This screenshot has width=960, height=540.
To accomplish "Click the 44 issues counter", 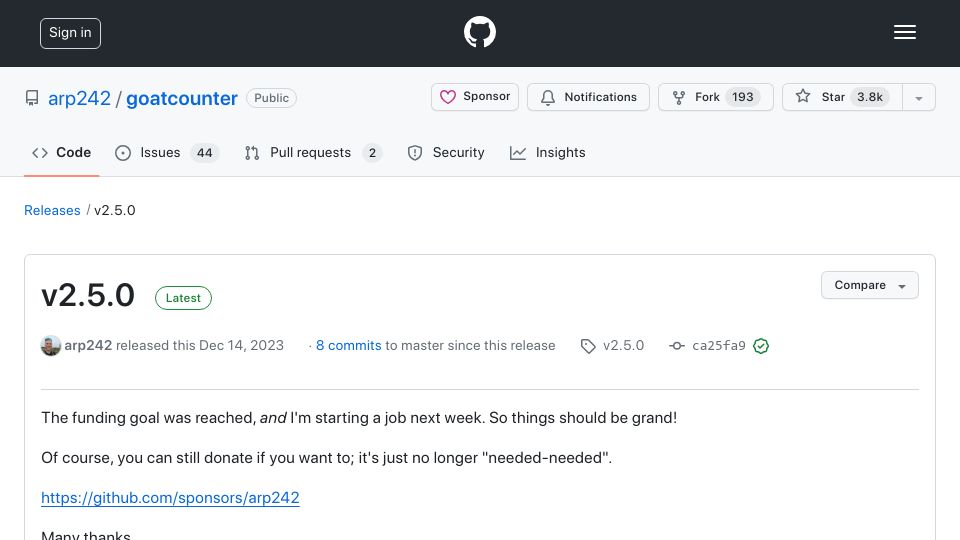I will coord(204,152).
